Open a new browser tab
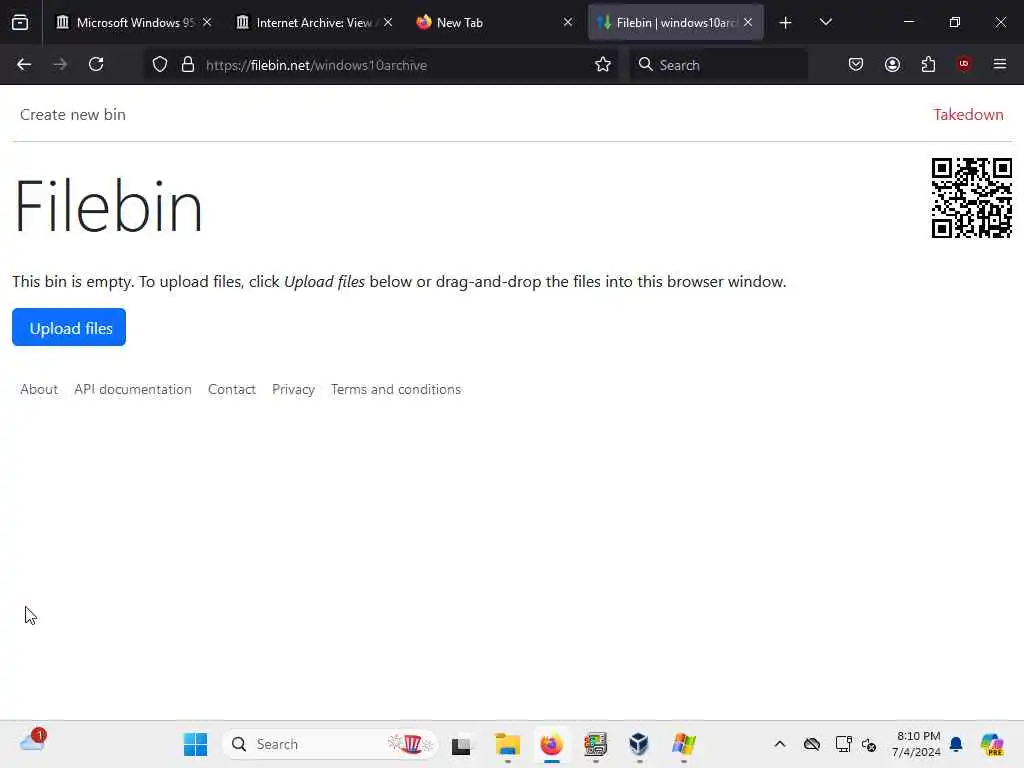The width and height of the screenshot is (1024, 768). tap(786, 23)
